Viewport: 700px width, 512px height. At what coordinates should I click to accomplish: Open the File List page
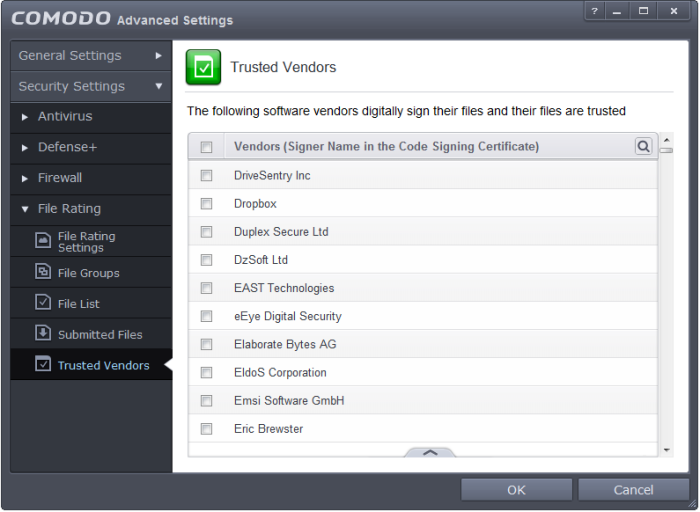(x=91, y=303)
